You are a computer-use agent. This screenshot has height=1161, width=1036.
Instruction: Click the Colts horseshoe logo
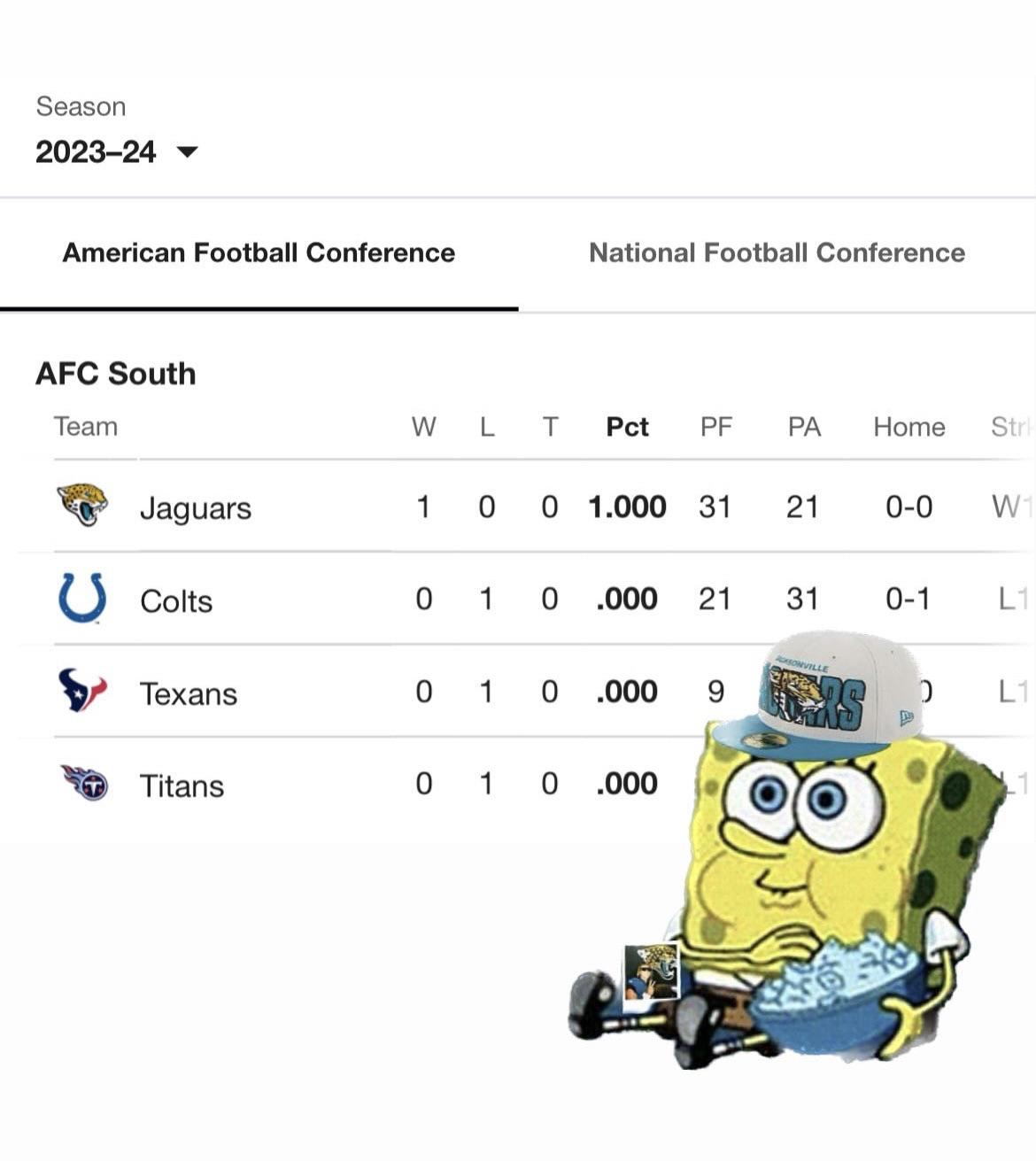tap(82, 598)
